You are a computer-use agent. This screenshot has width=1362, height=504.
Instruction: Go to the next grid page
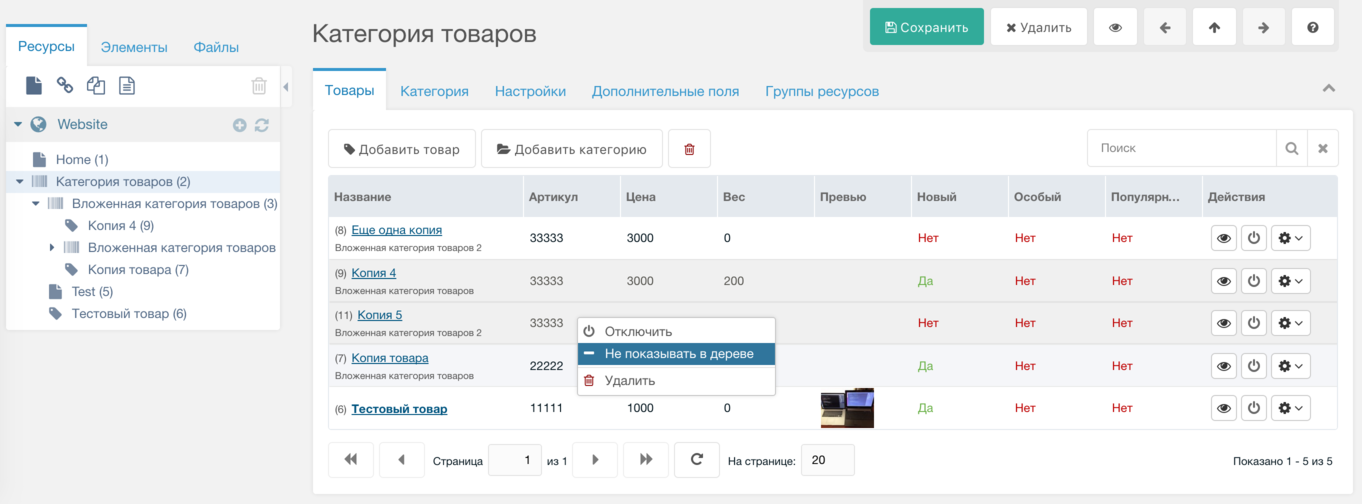pos(596,460)
